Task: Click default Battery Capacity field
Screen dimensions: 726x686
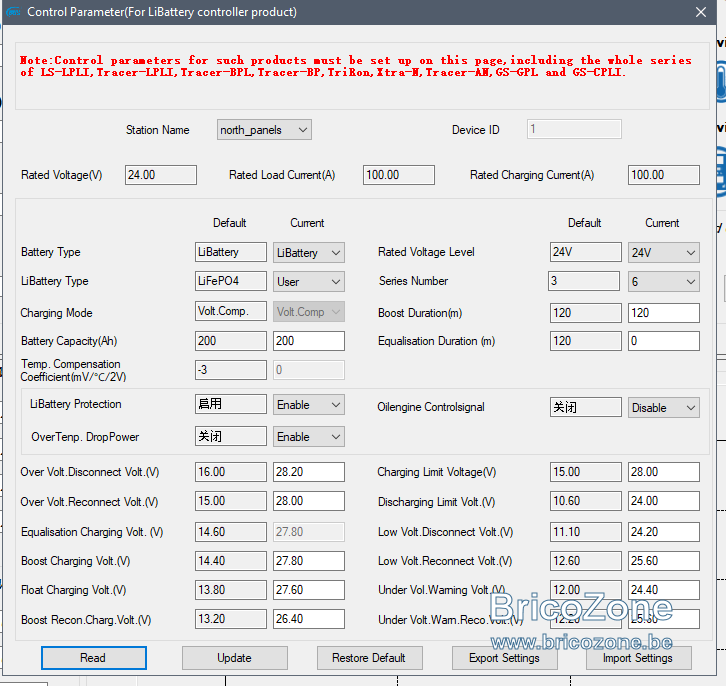Action: (x=231, y=341)
